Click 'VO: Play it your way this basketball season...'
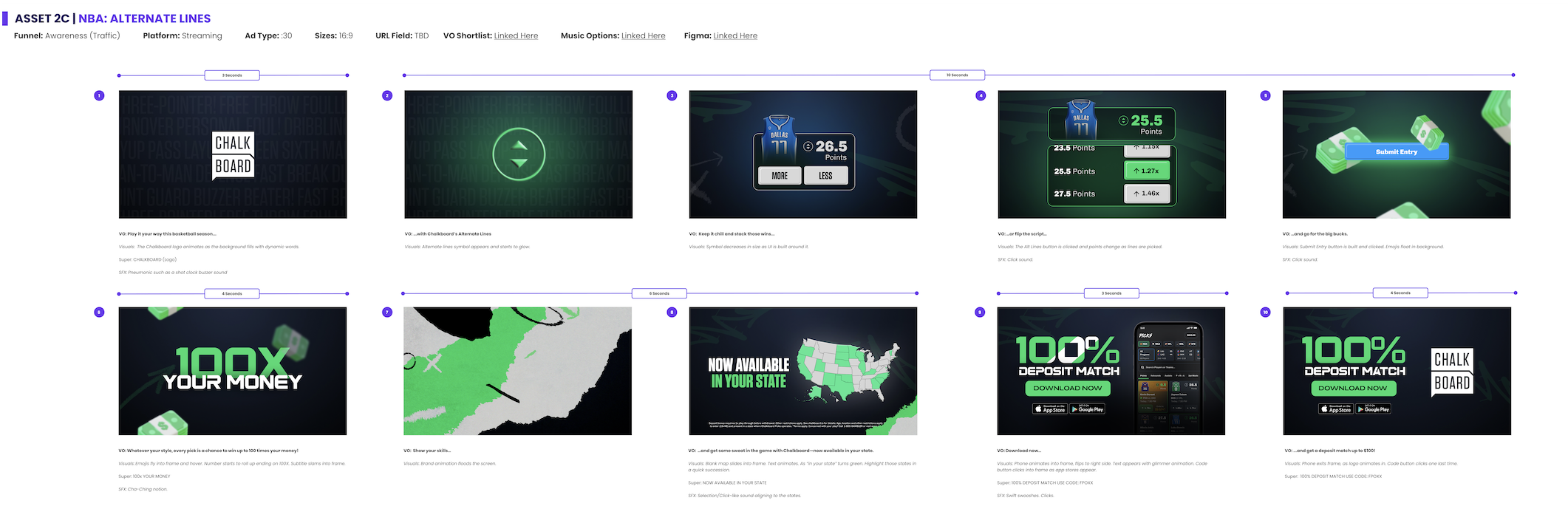The image size is (1568, 526). 168,234
